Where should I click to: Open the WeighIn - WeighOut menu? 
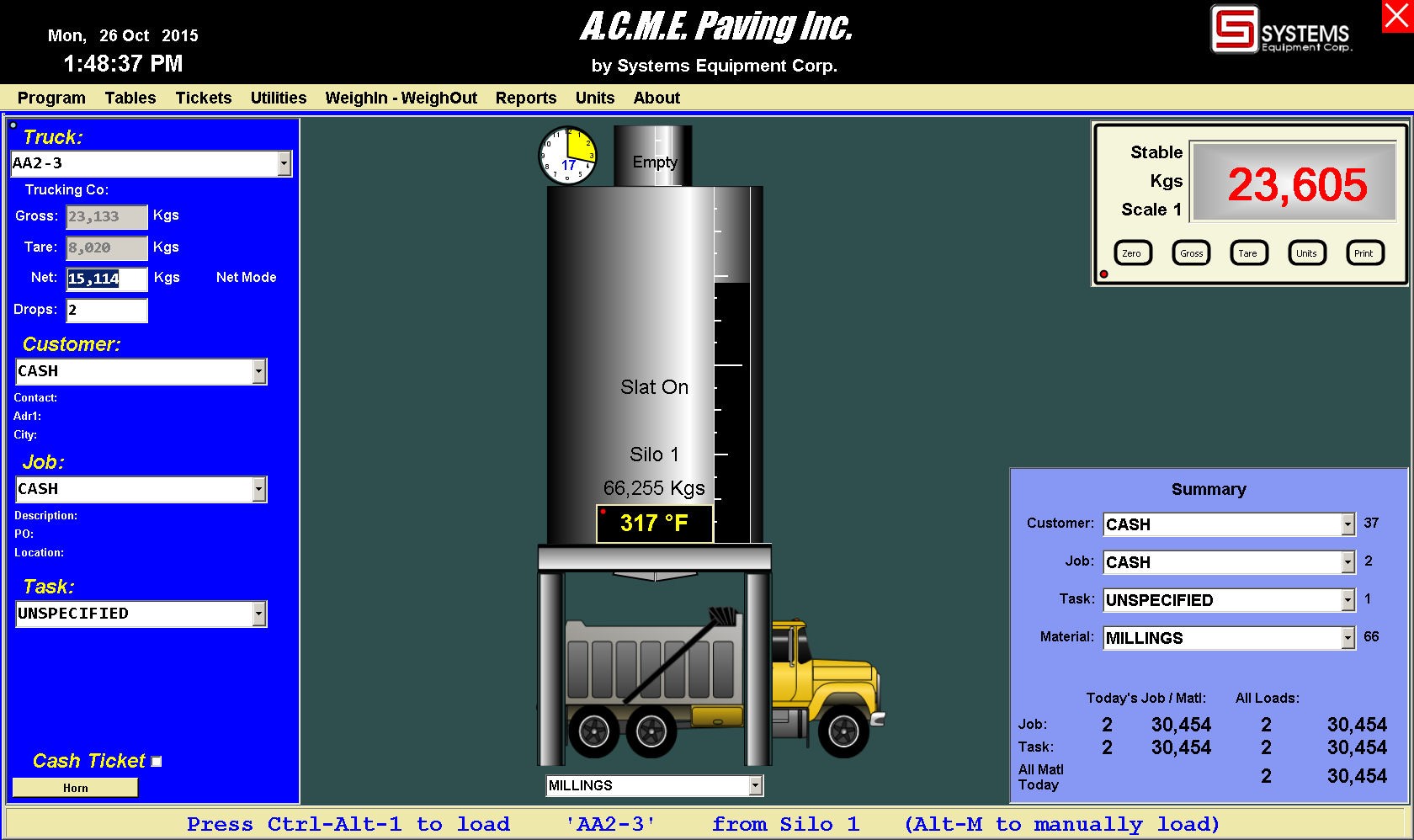pyautogui.click(x=401, y=98)
